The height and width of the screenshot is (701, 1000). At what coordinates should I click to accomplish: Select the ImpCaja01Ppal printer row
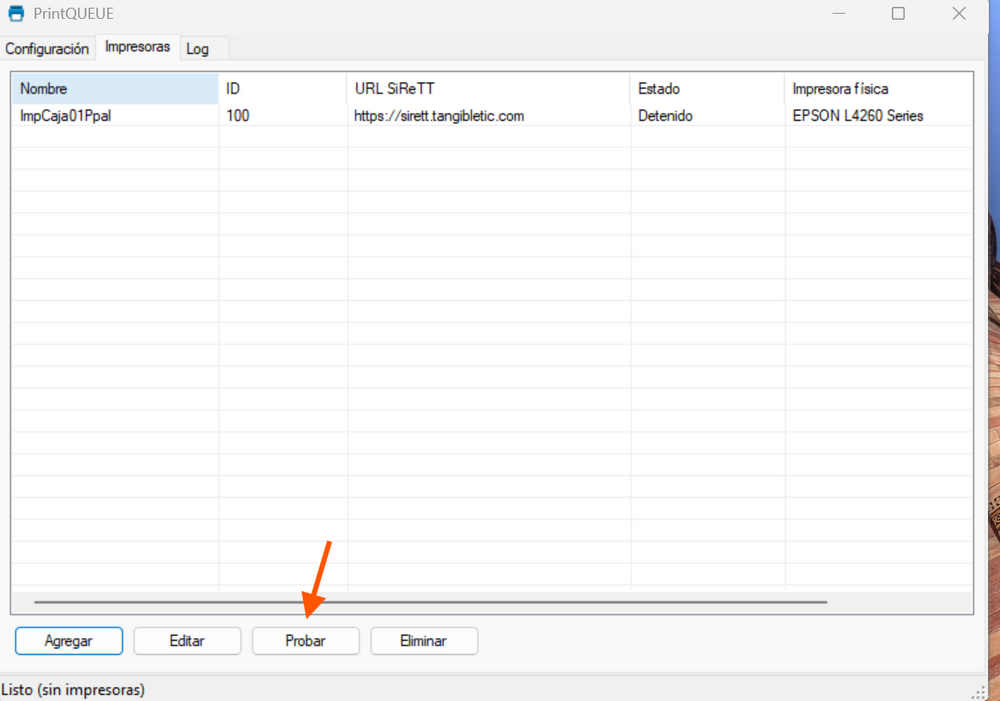[x=492, y=115]
